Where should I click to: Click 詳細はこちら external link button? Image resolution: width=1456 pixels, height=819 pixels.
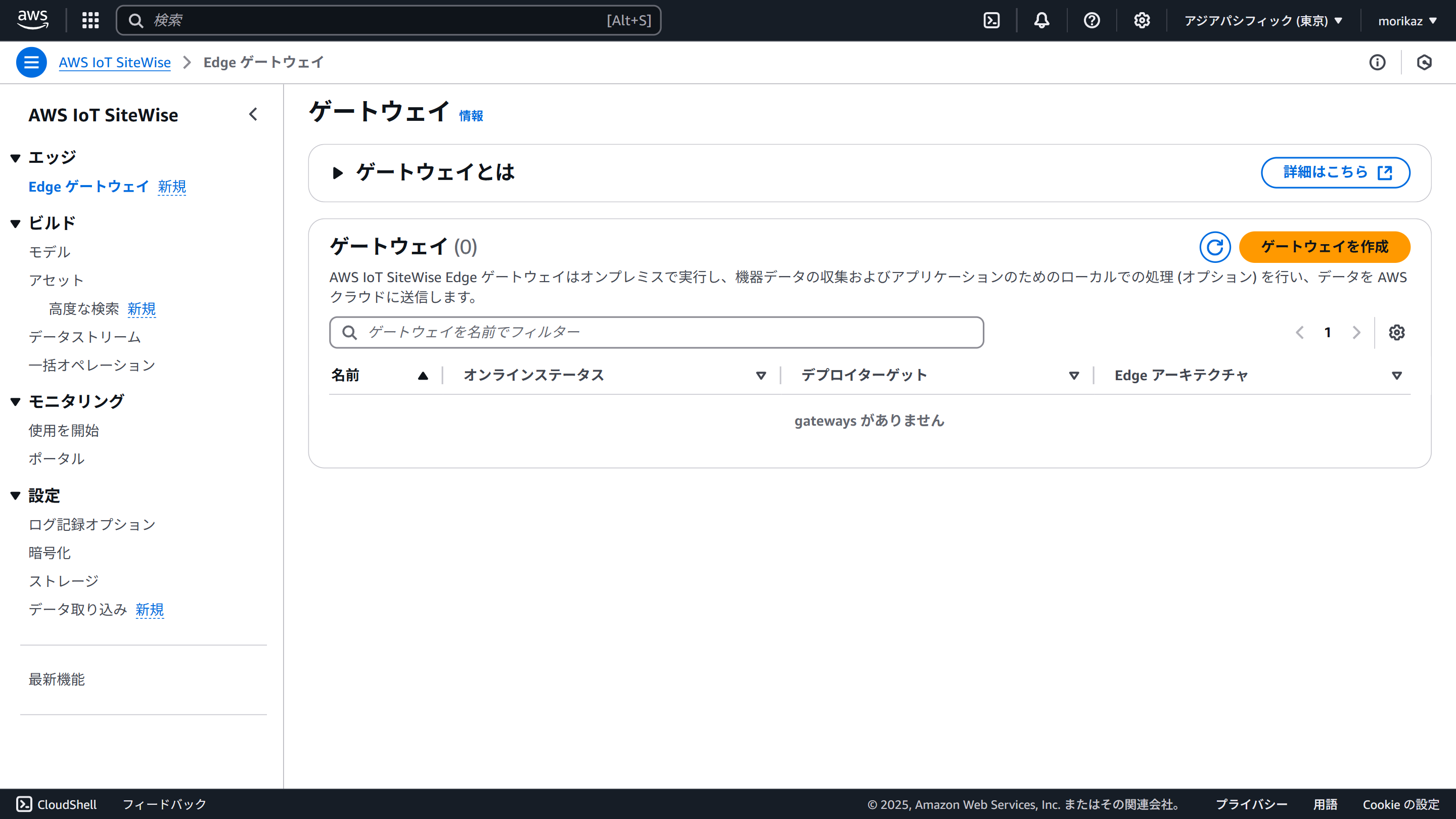pos(1335,172)
